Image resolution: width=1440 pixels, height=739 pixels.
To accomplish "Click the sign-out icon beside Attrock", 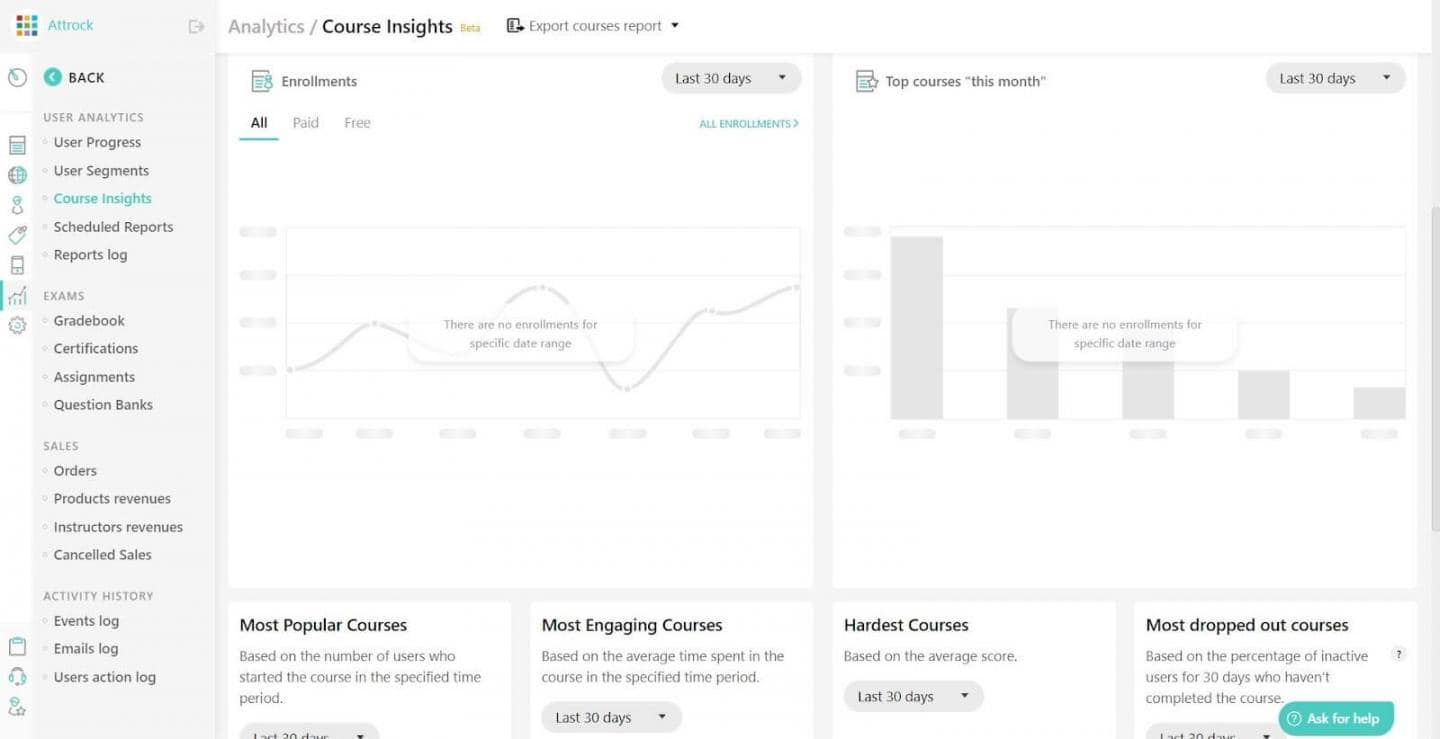I will click(196, 26).
